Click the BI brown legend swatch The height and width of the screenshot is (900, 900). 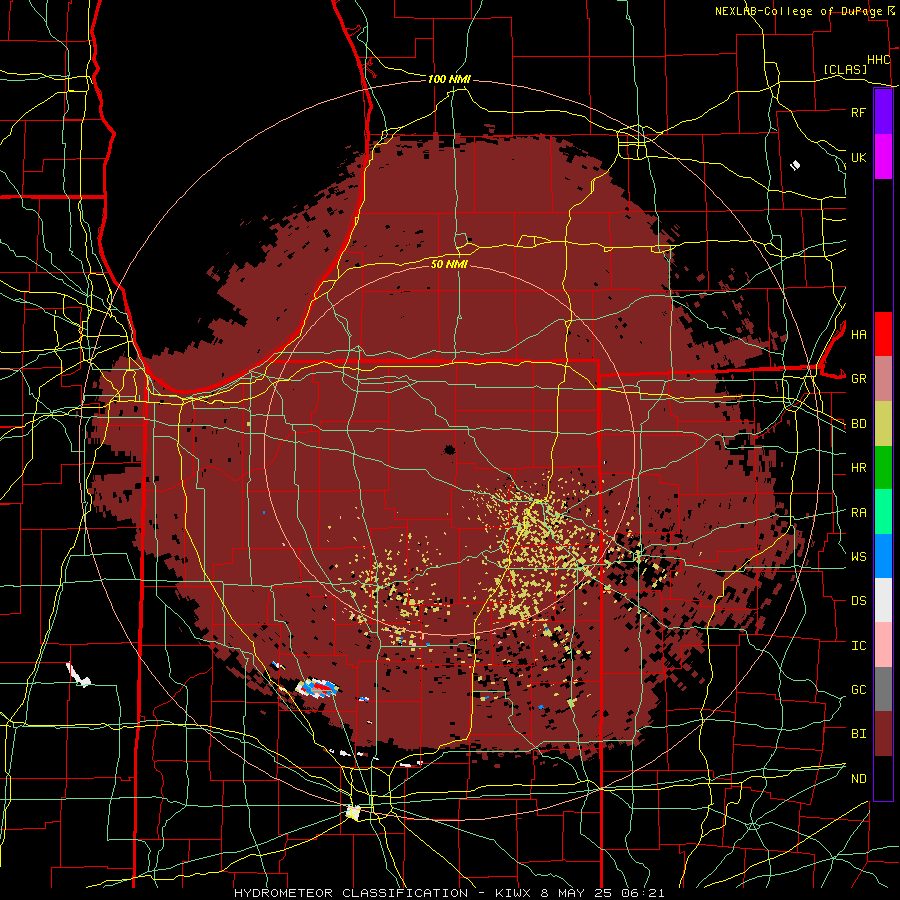coord(883,734)
